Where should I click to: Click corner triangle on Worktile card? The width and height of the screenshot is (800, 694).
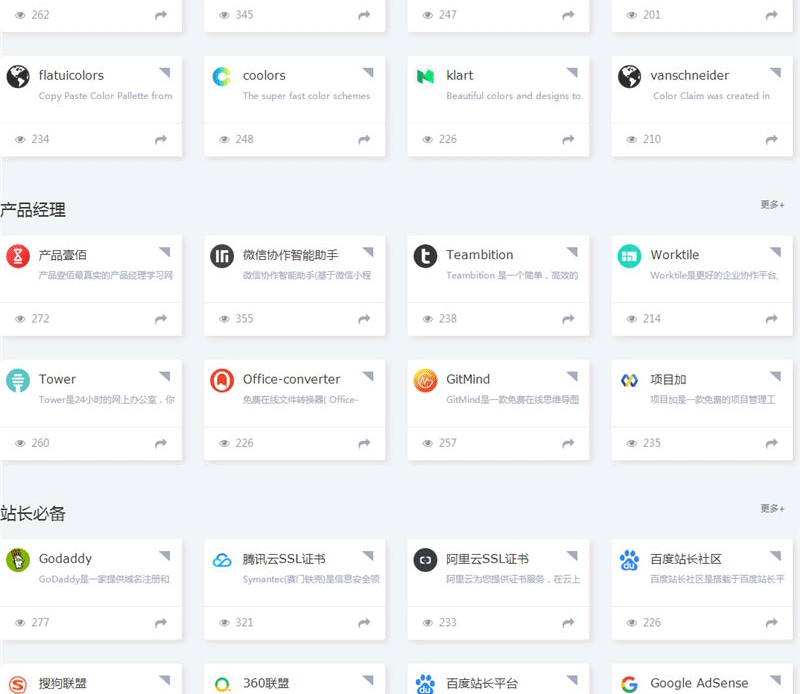pyautogui.click(x=776, y=252)
